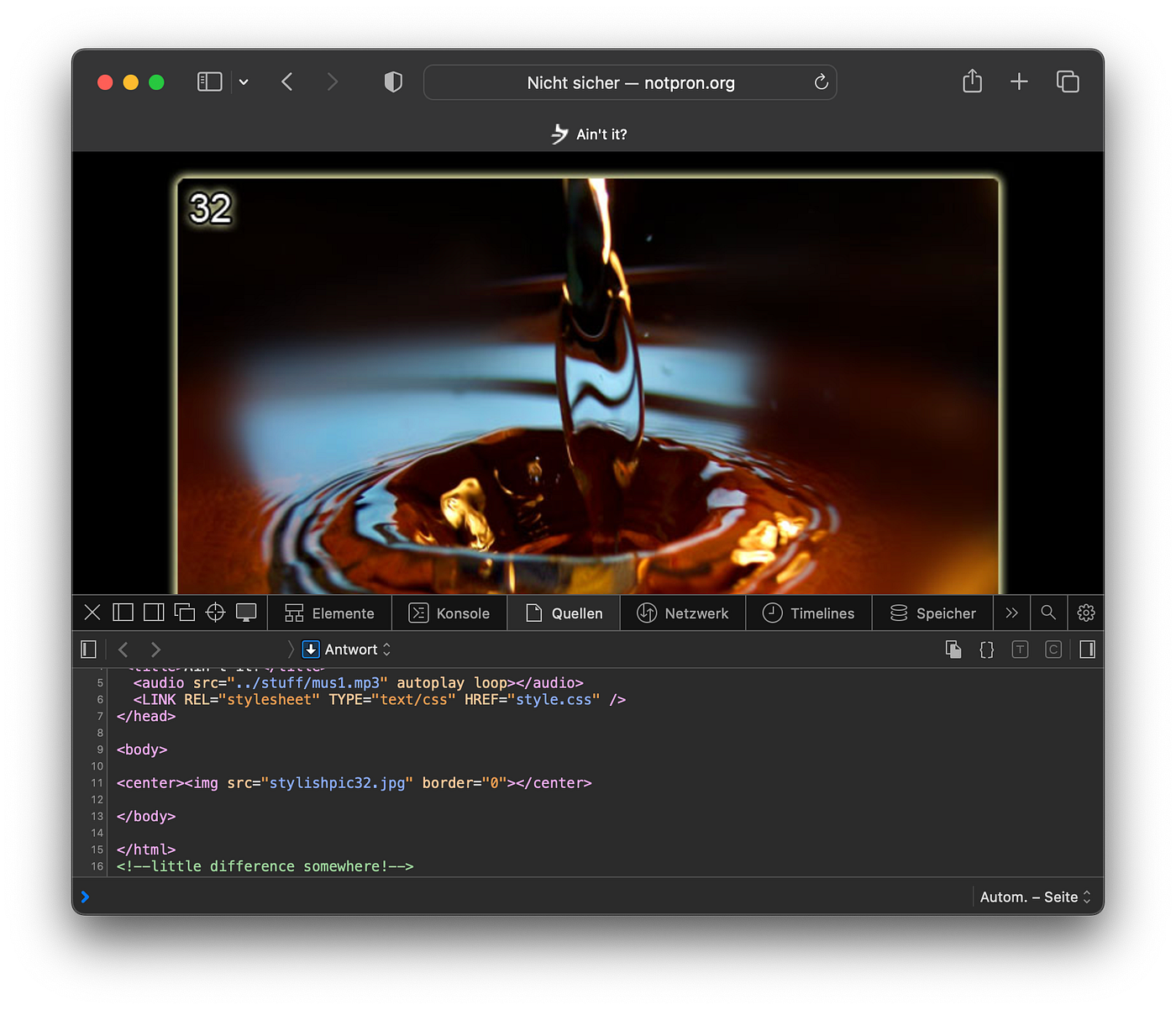Expand hidden inspector tabs with double chevron
The height and width of the screenshot is (1010, 1176).
pyautogui.click(x=1011, y=613)
